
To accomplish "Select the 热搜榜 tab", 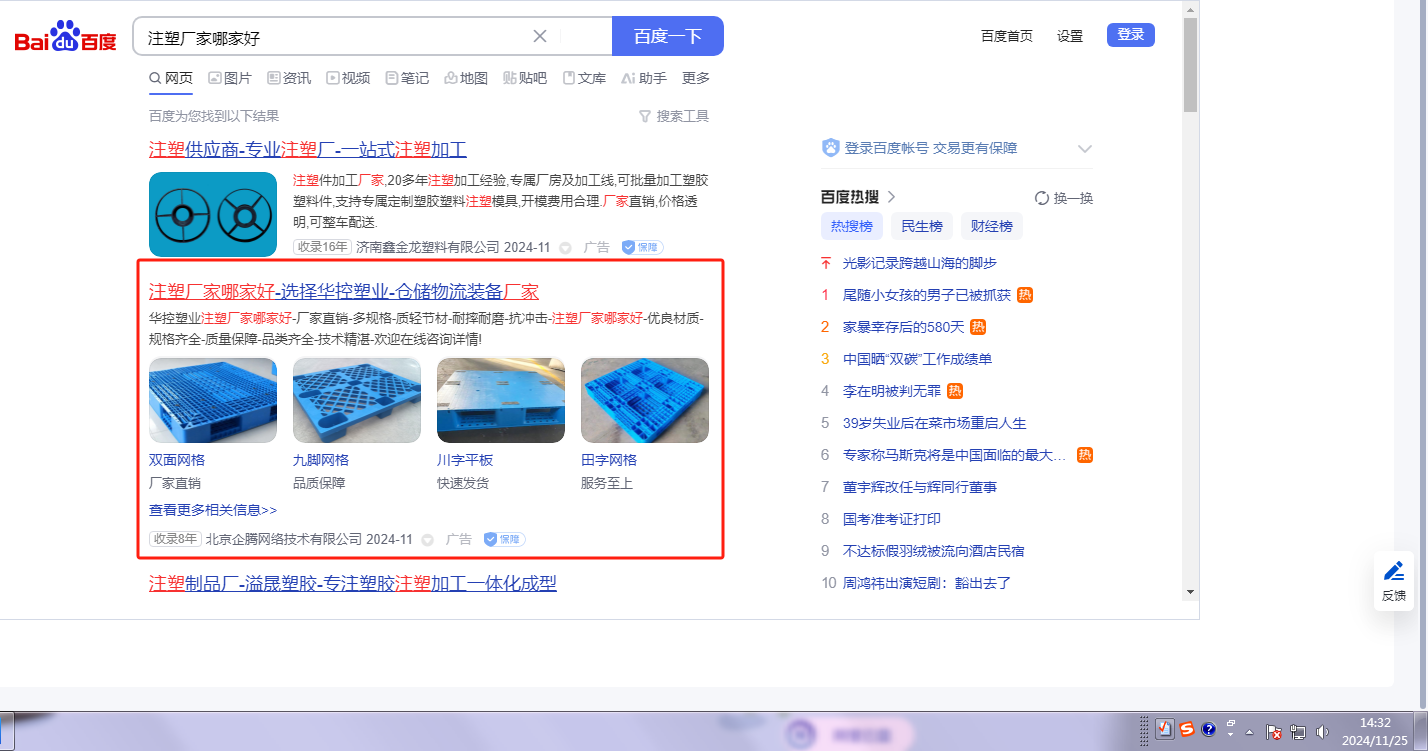I will [x=852, y=226].
